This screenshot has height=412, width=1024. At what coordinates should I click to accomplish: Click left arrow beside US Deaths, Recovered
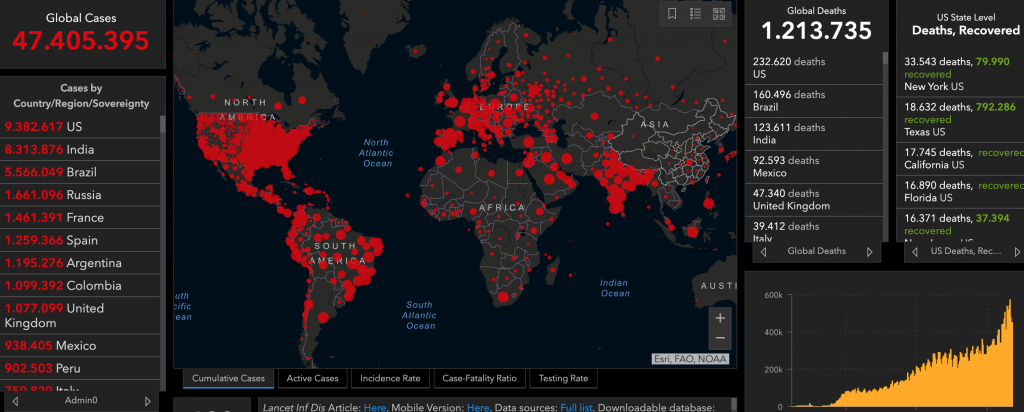click(x=916, y=251)
